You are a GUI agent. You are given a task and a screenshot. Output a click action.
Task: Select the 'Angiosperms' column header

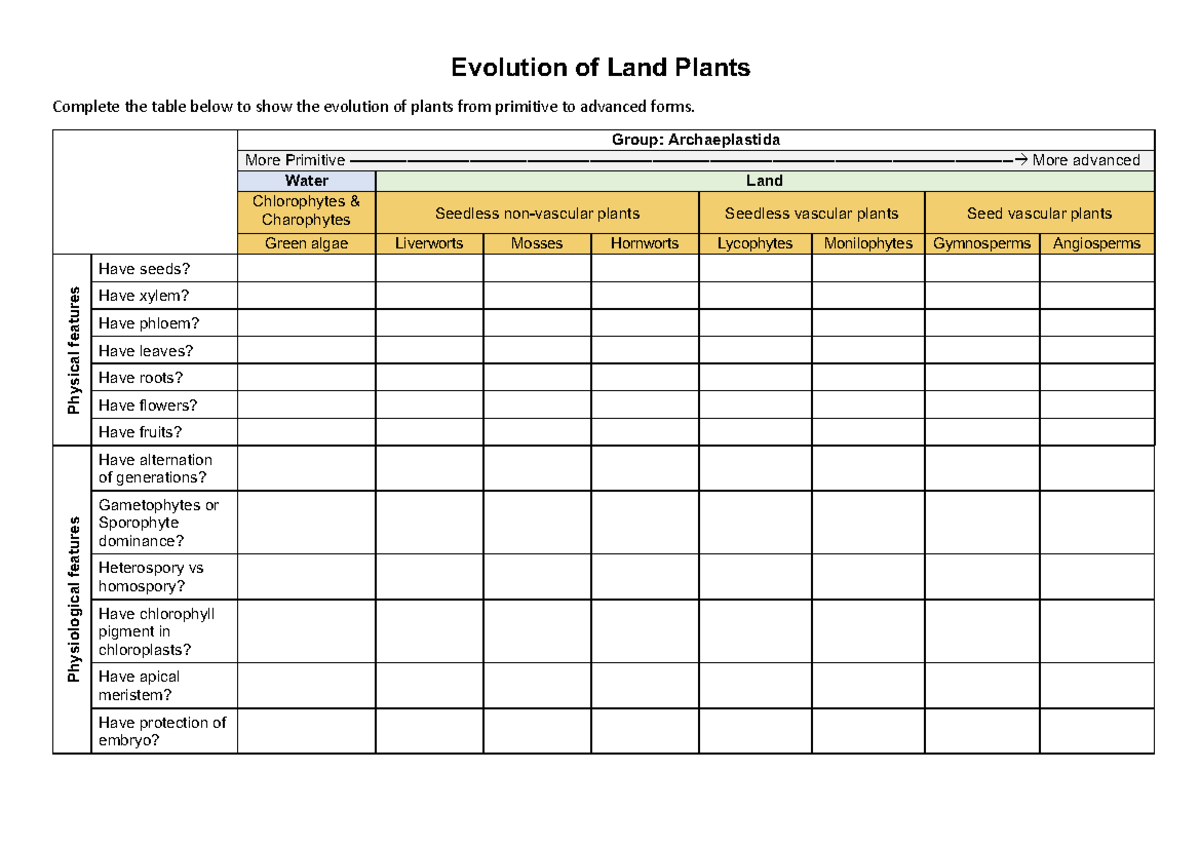point(1097,242)
